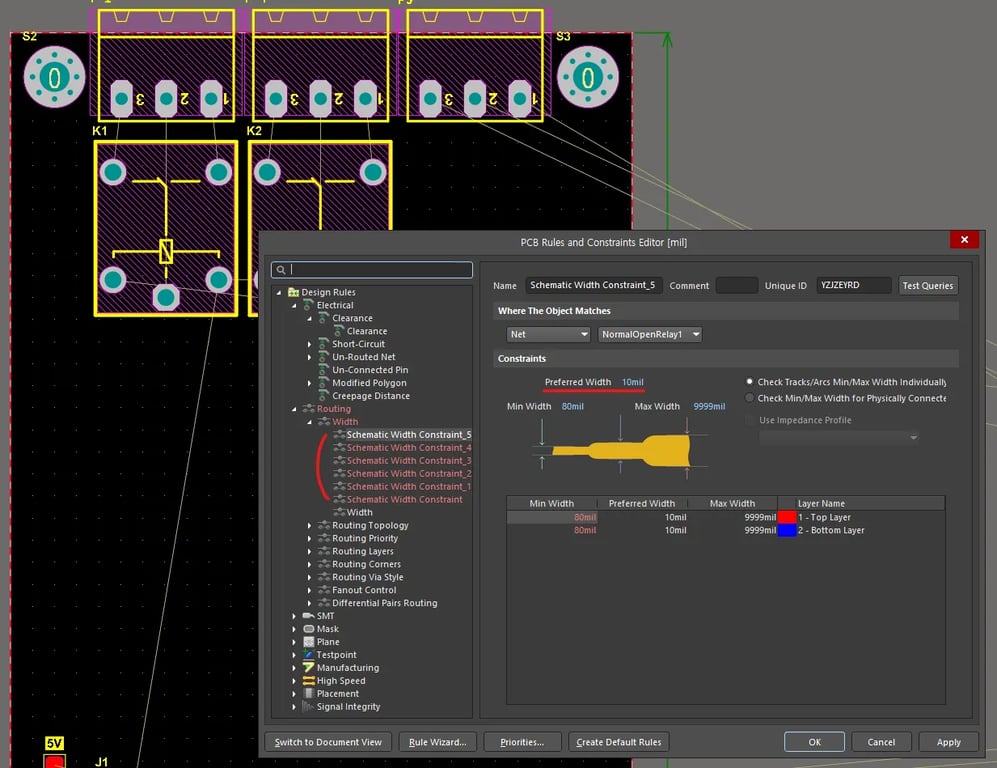Screen dimensions: 997x768
Task: Open the Net object type dropdown
Action: pyautogui.click(x=548, y=334)
